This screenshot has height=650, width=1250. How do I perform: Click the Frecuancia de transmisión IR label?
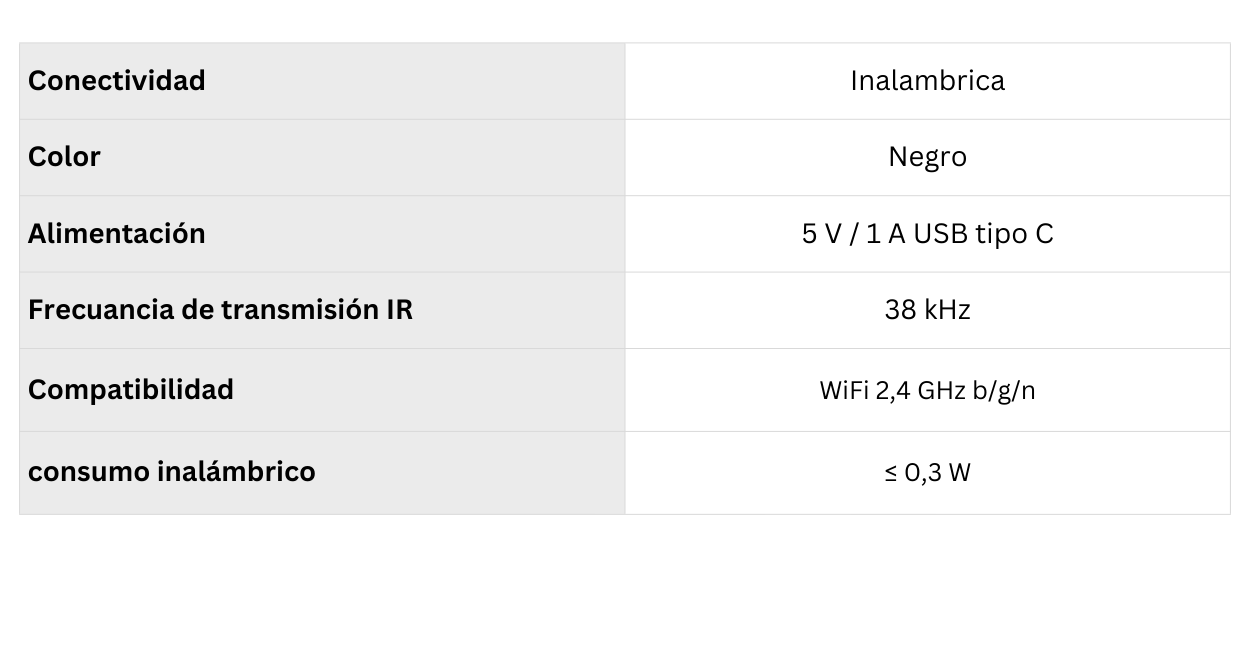click(220, 310)
